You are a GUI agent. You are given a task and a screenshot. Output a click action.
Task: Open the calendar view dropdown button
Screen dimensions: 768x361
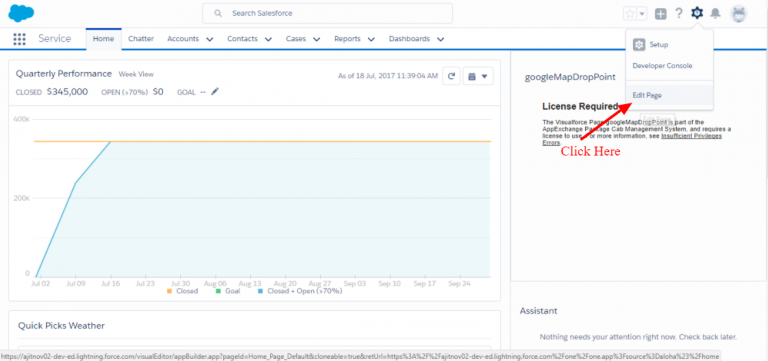pos(478,76)
